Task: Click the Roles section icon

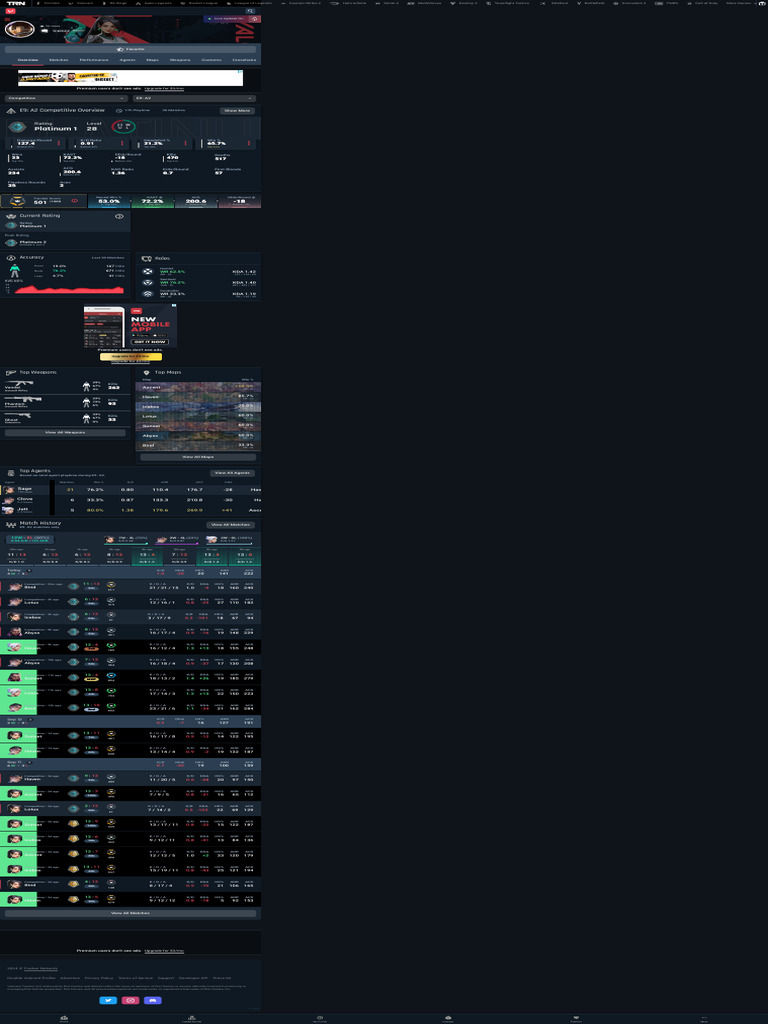Action: (x=146, y=259)
